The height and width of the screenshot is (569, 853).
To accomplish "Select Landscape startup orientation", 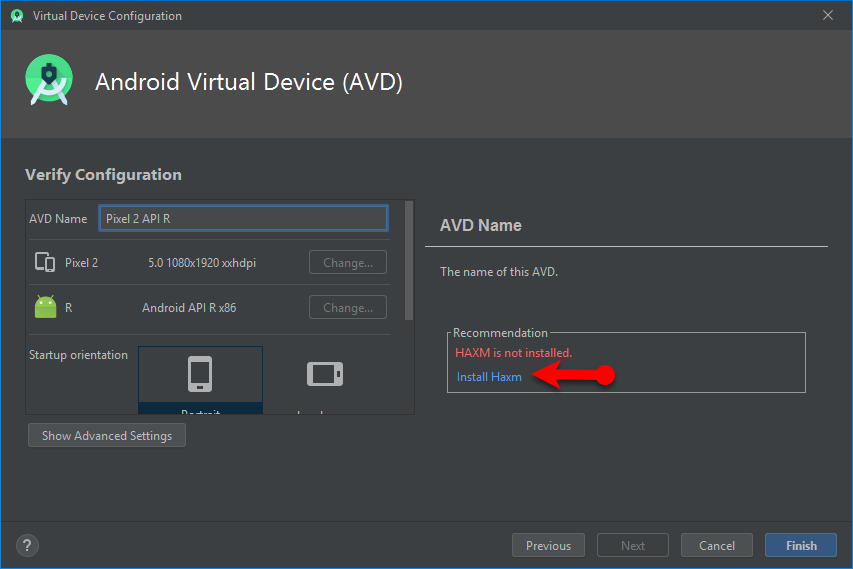I will [324, 379].
